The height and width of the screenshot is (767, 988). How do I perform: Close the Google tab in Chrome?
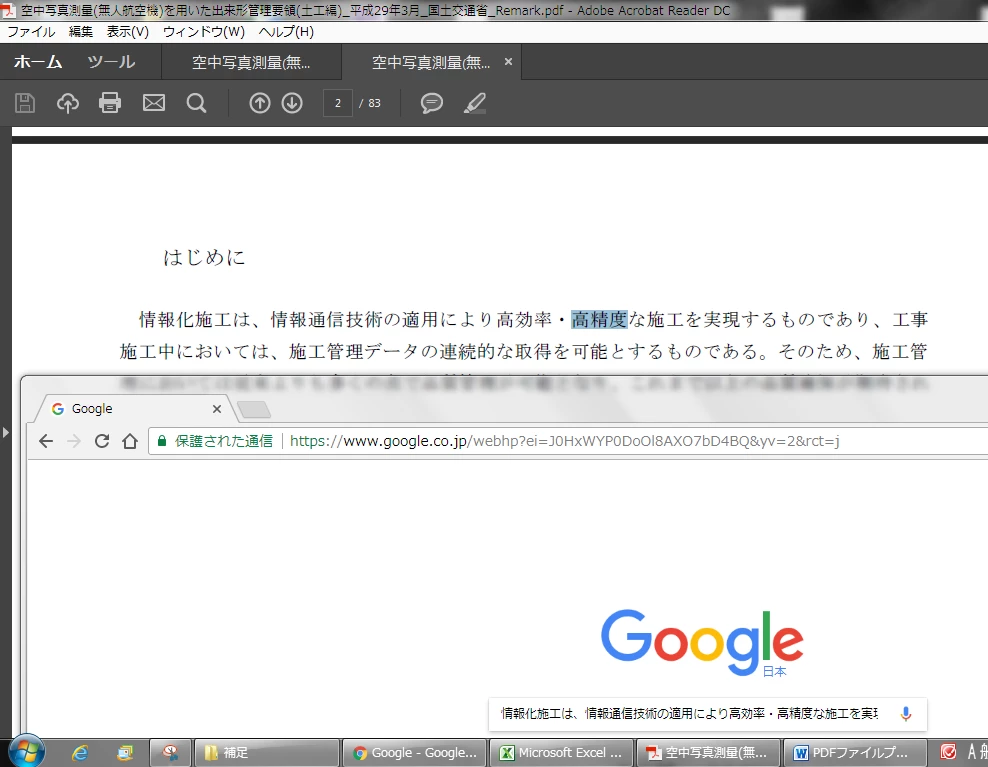coord(217,409)
